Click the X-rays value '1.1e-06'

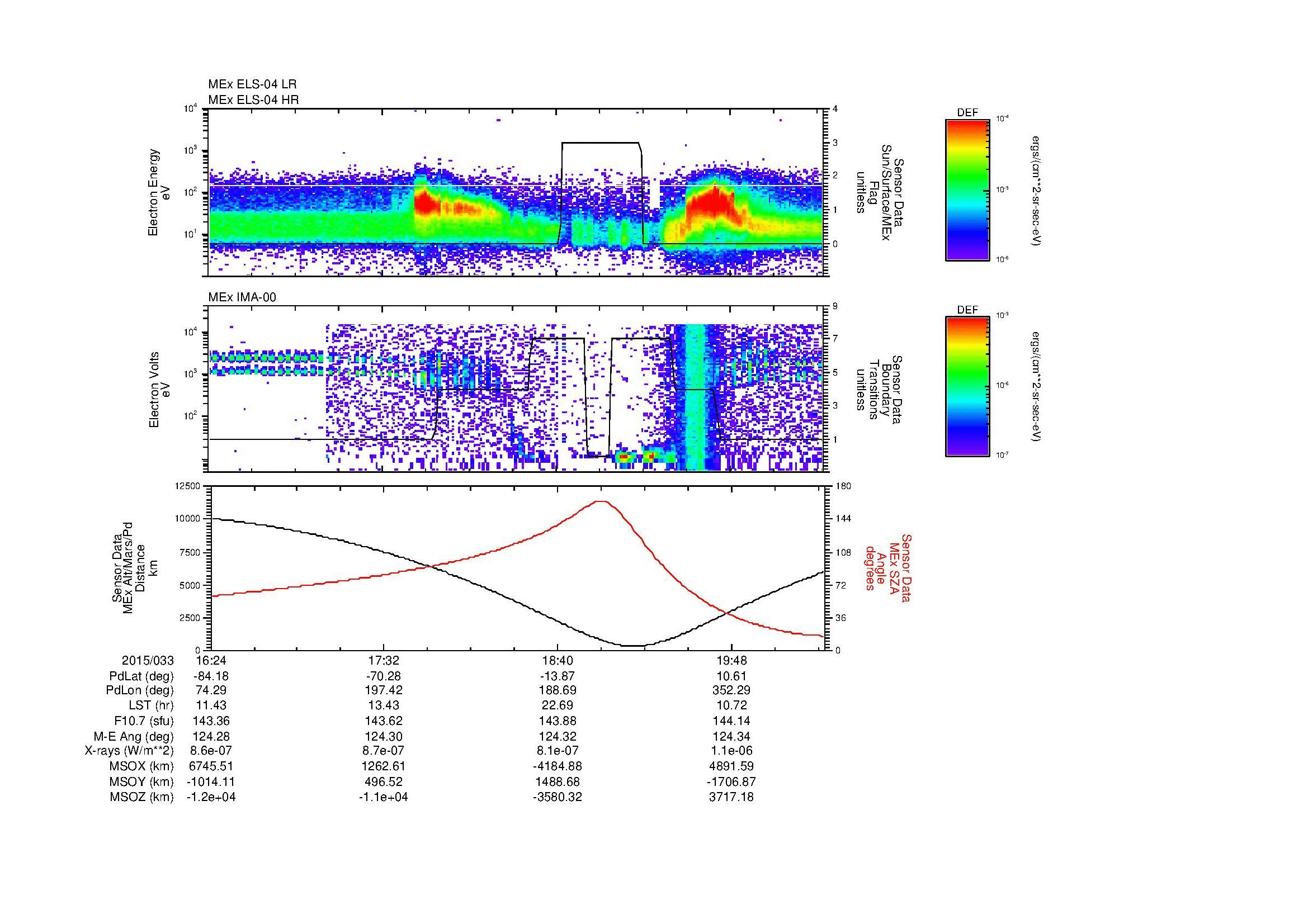pos(731,751)
